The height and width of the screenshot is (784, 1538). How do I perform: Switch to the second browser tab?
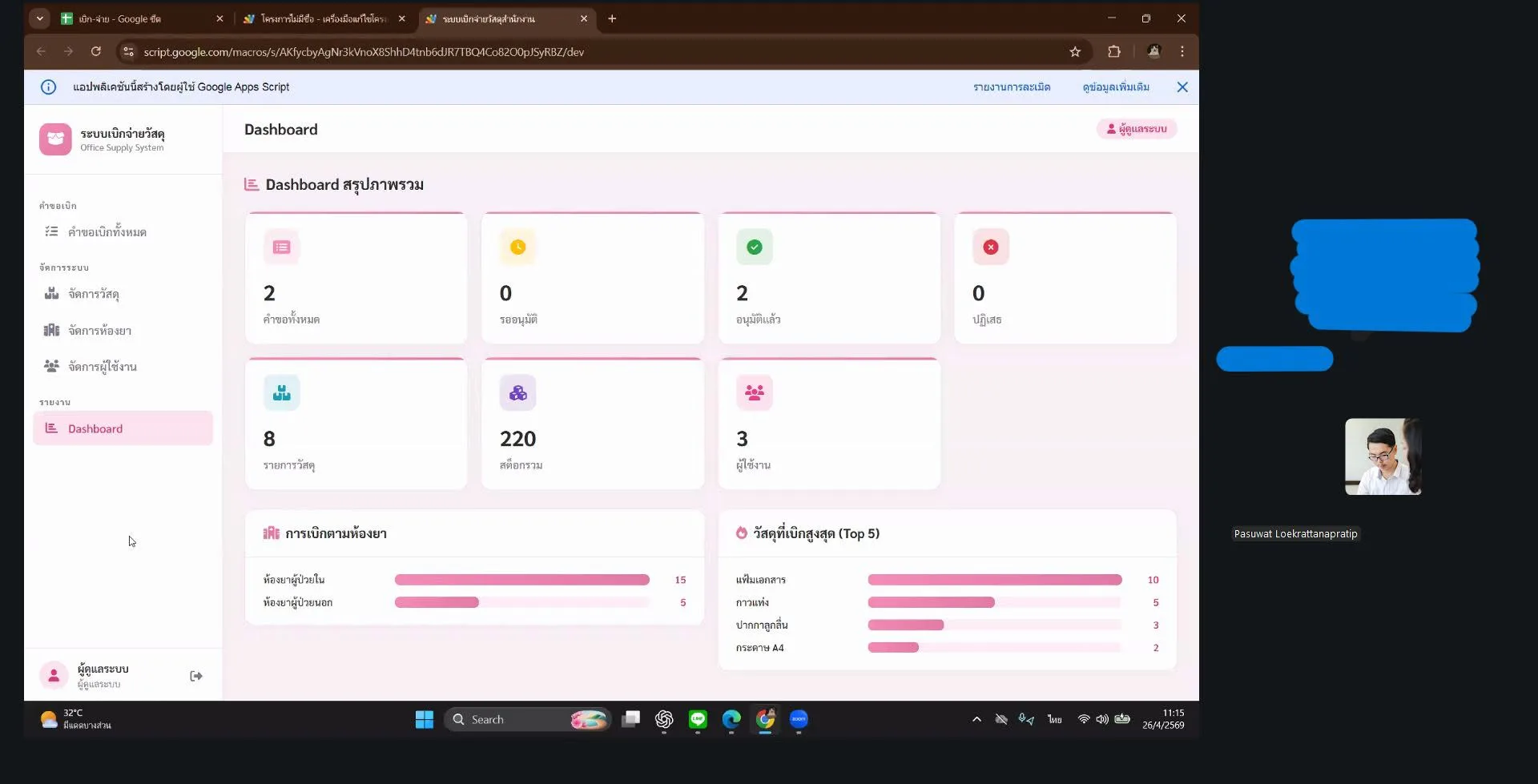(x=324, y=18)
